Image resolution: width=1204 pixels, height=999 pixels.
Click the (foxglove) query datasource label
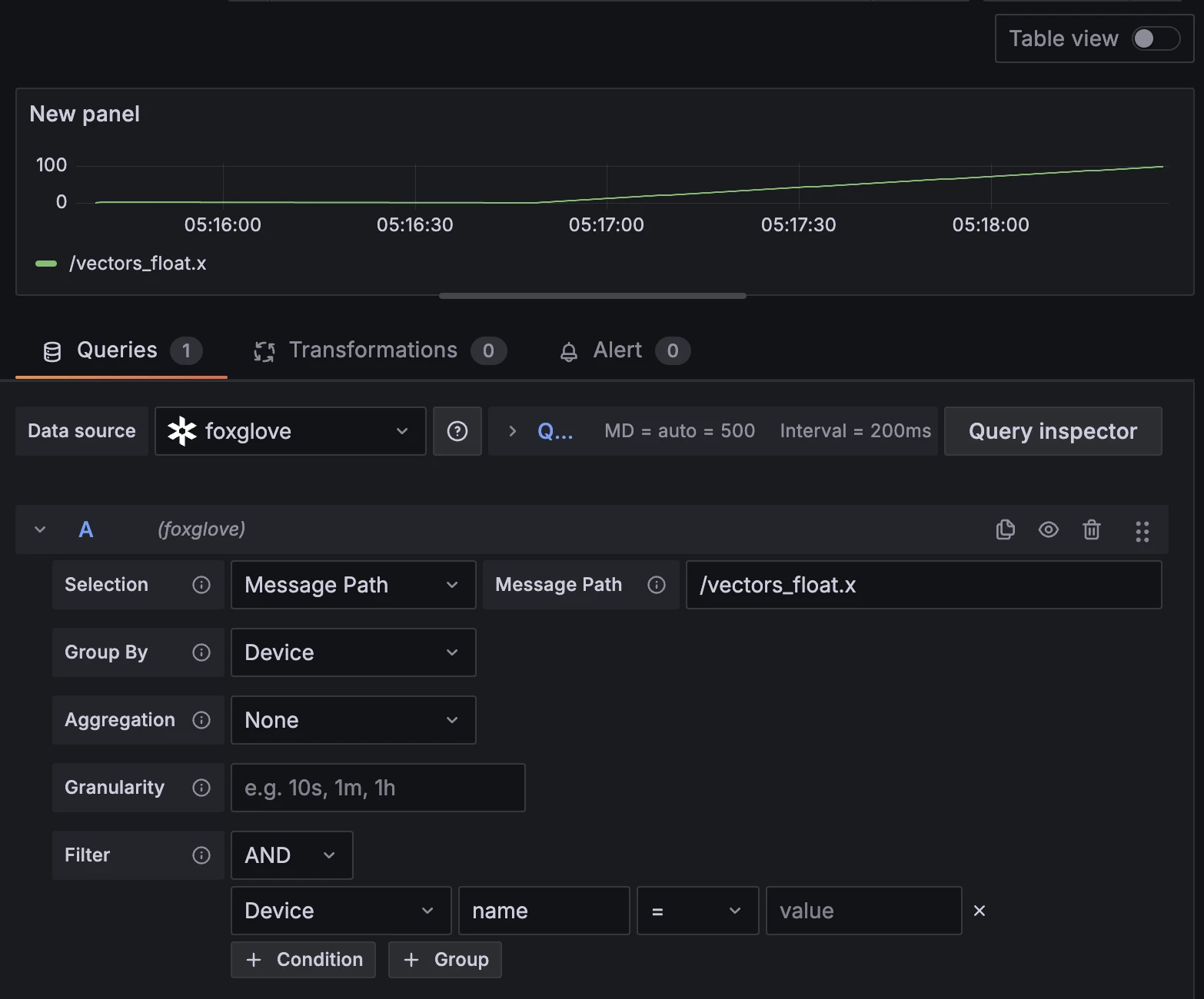point(201,529)
